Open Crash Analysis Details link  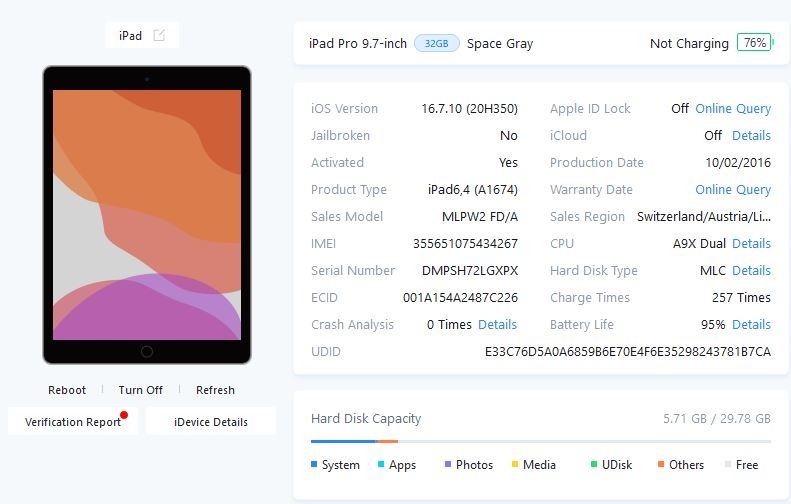tap(497, 324)
